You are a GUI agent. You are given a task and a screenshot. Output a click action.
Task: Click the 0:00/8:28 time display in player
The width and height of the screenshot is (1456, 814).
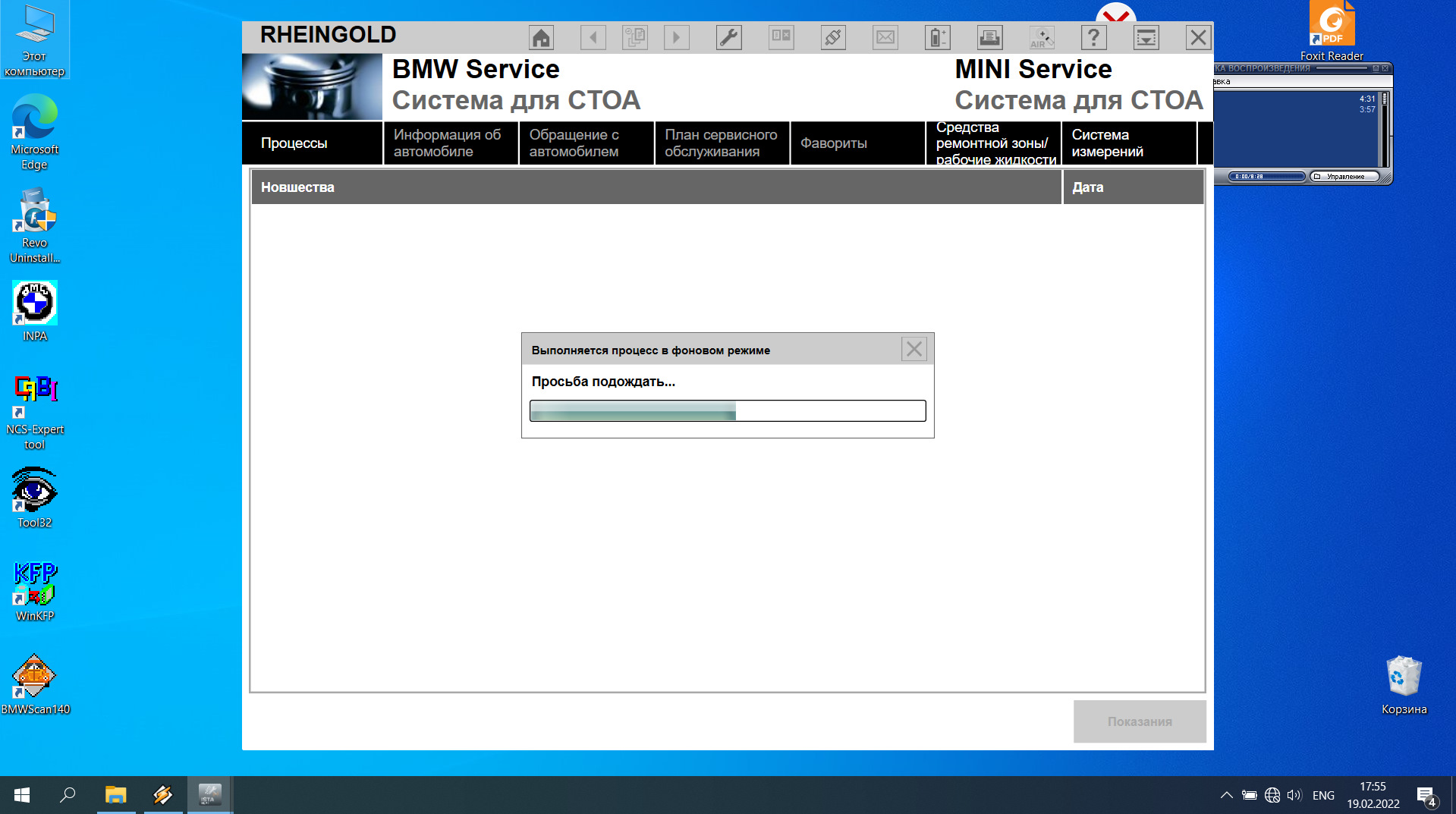pyautogui.click(x=1266, y=177)
